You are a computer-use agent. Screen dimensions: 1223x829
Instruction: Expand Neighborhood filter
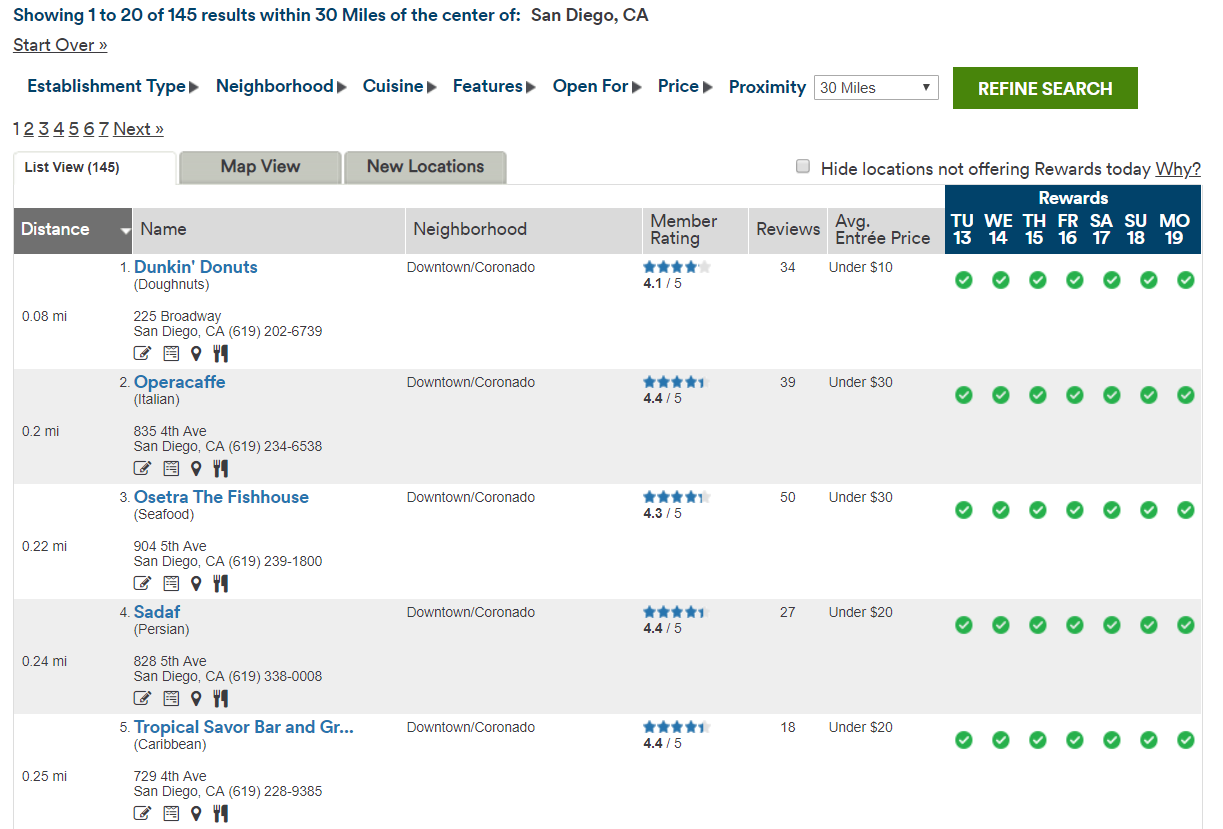coord(281,86)
